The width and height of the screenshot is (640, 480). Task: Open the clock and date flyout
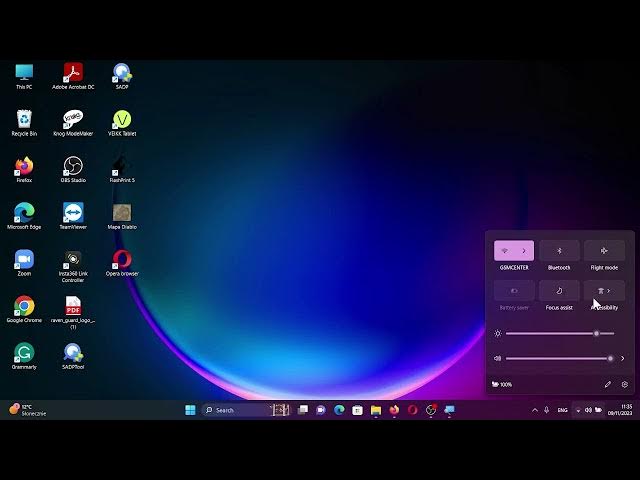pos(620,410)
